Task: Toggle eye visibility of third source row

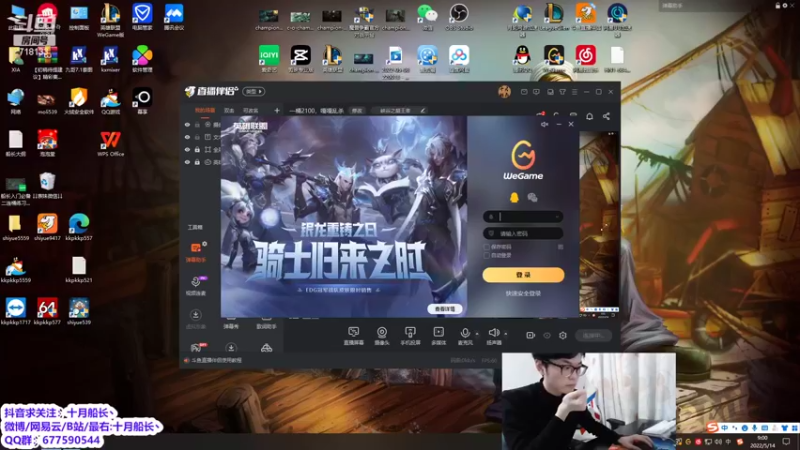Action: [187, 149]
